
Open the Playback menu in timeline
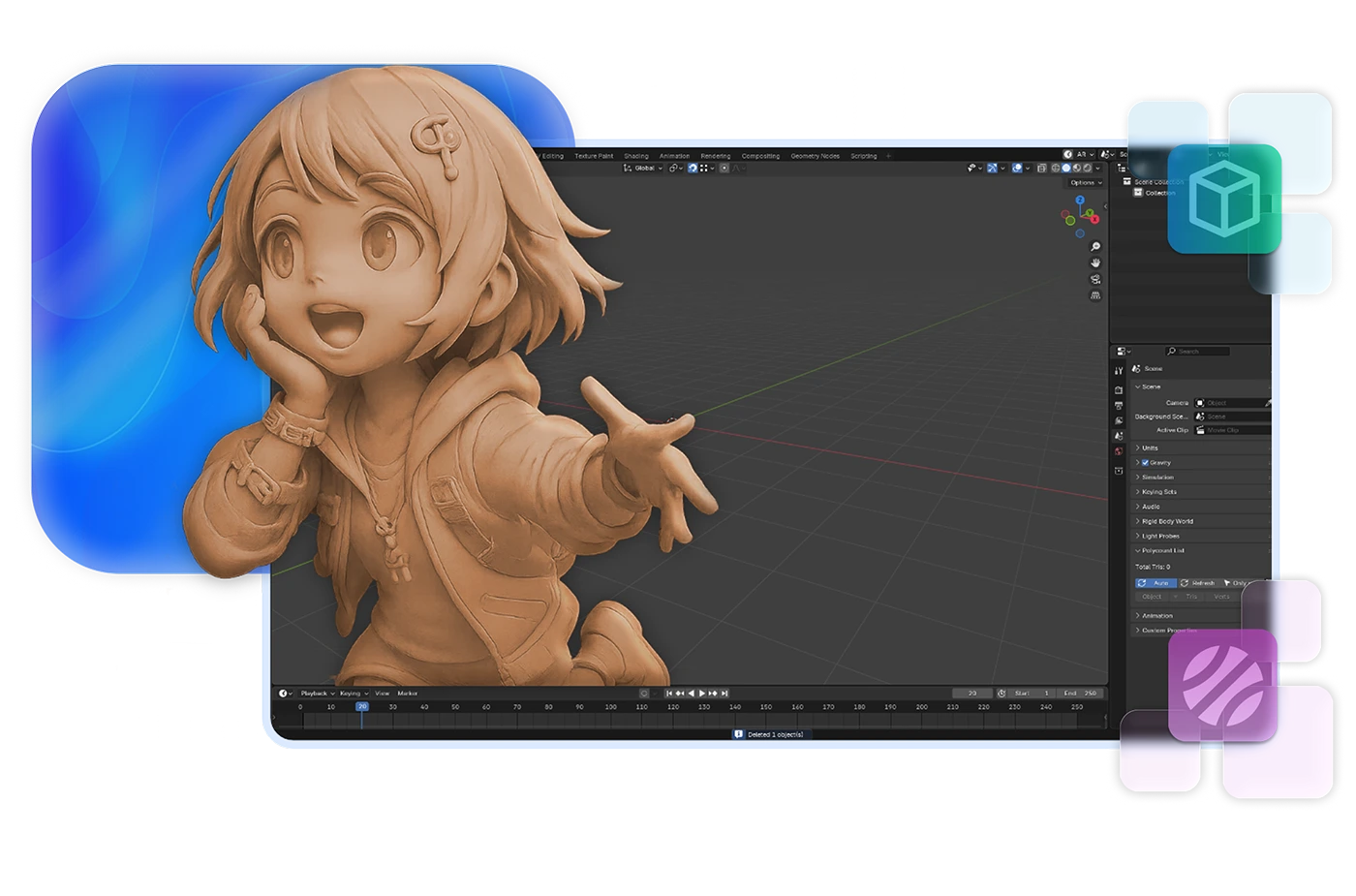point(316,694)
